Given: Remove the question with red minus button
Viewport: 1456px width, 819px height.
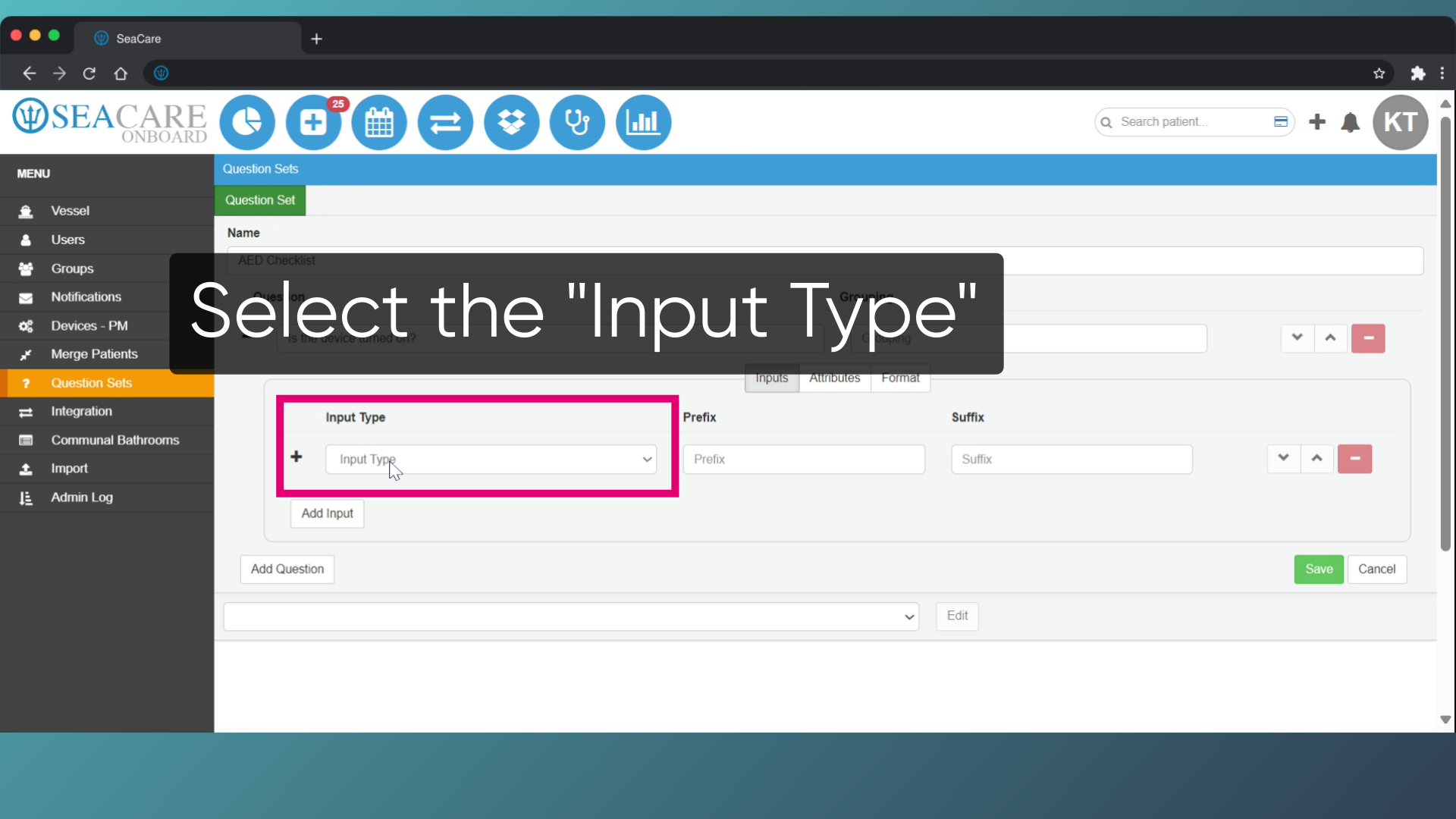Looking at the screenshot, I should tap(1368, 338).
